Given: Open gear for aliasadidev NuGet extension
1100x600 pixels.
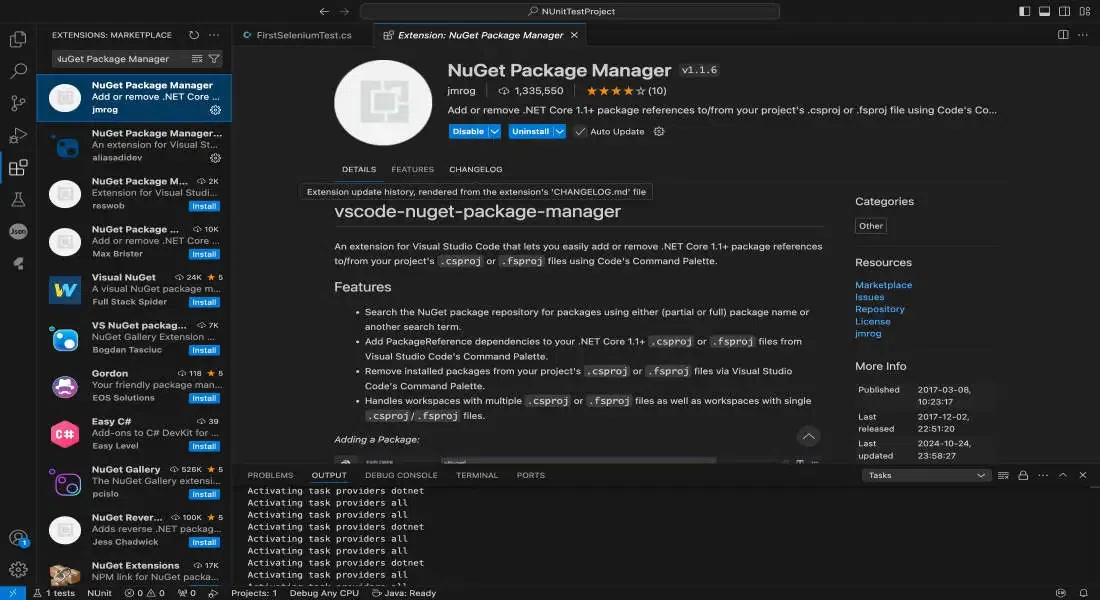Looking at the screenshot, I should pyautogui.click(x=215, y=158).
